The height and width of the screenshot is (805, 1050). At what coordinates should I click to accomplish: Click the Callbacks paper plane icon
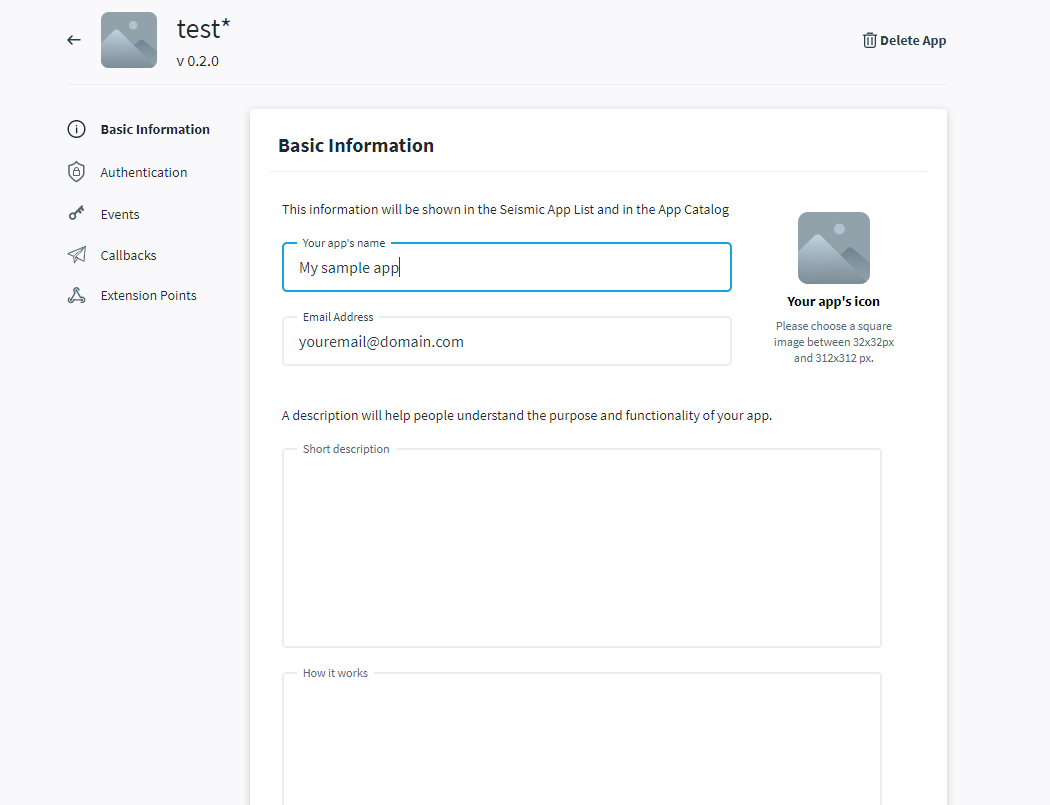pos(76,254)
